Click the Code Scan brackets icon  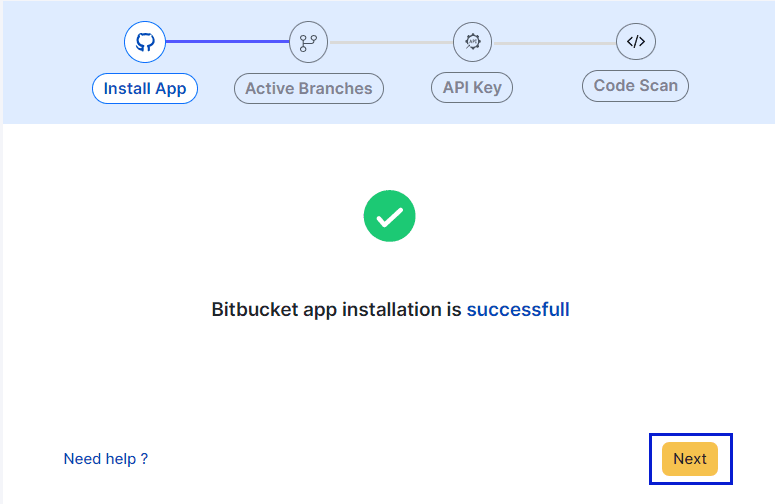pos(636,42)
